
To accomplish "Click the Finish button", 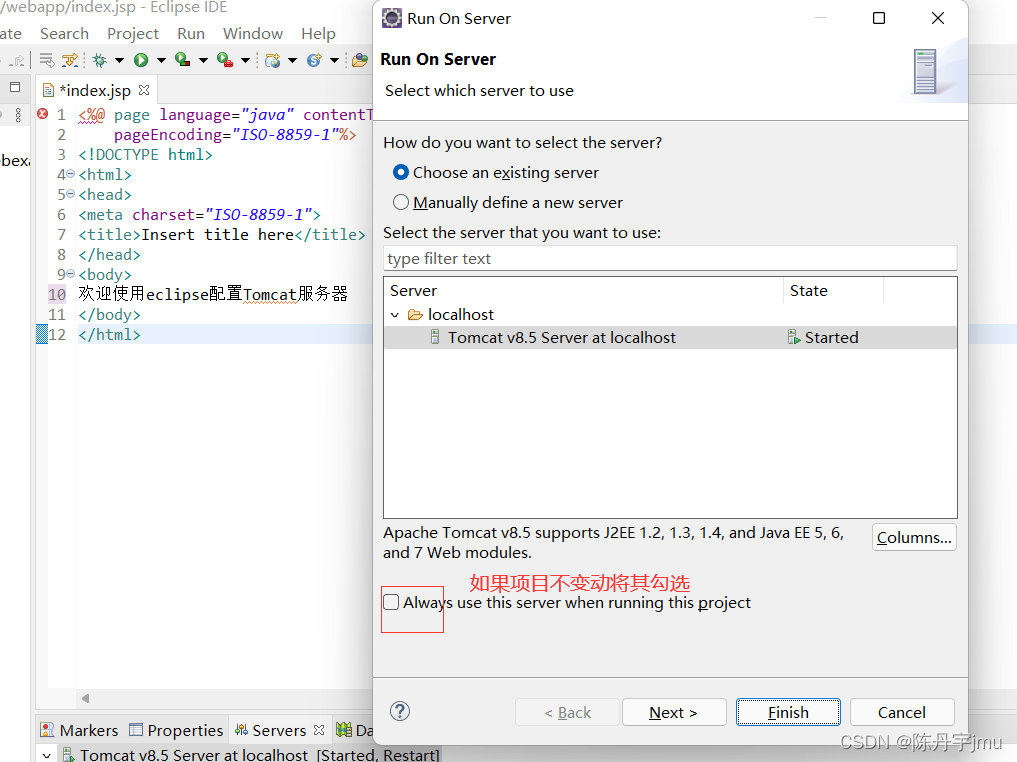I will (788, 712).
